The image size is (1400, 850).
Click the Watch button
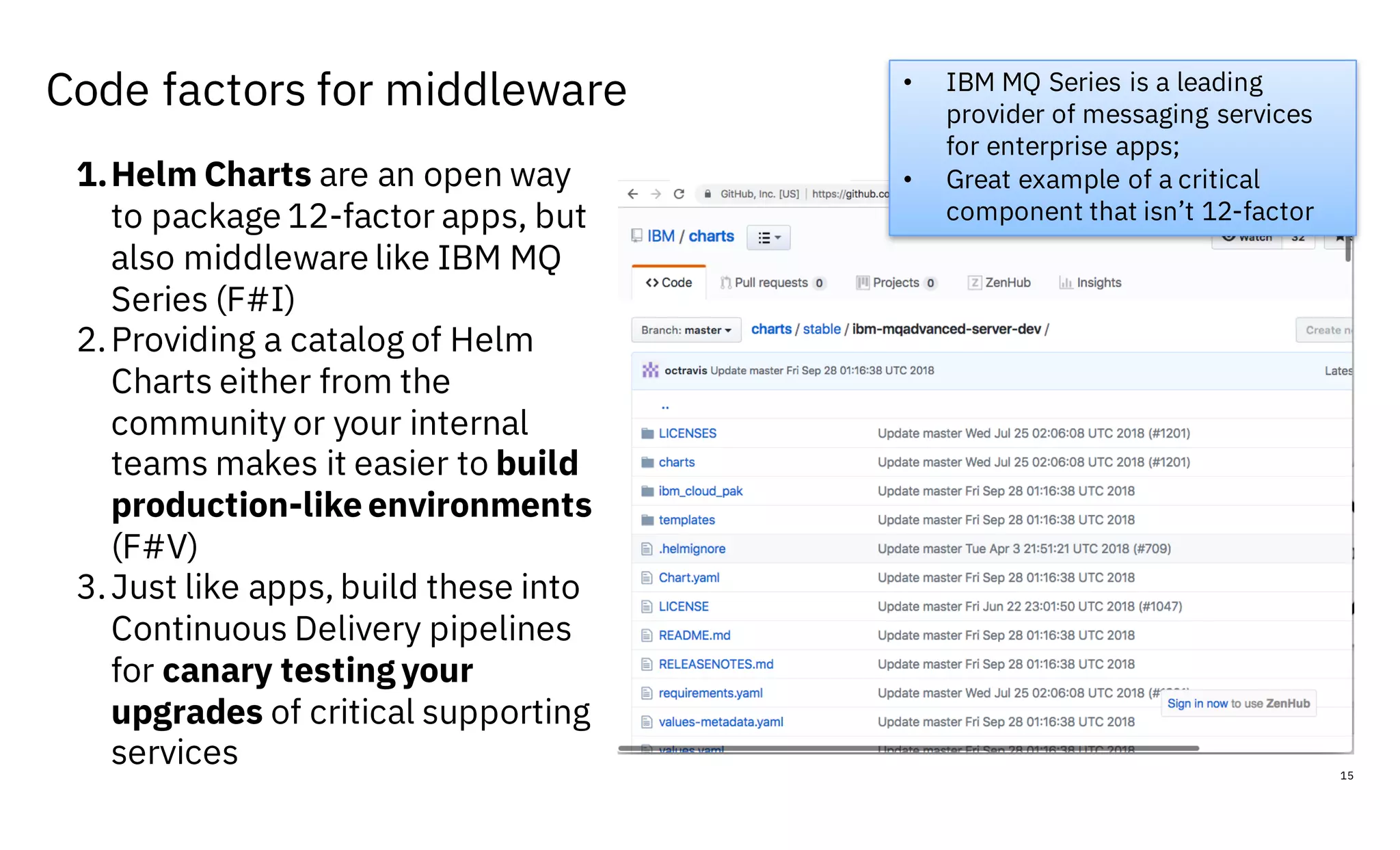(x=1247, y=240)
